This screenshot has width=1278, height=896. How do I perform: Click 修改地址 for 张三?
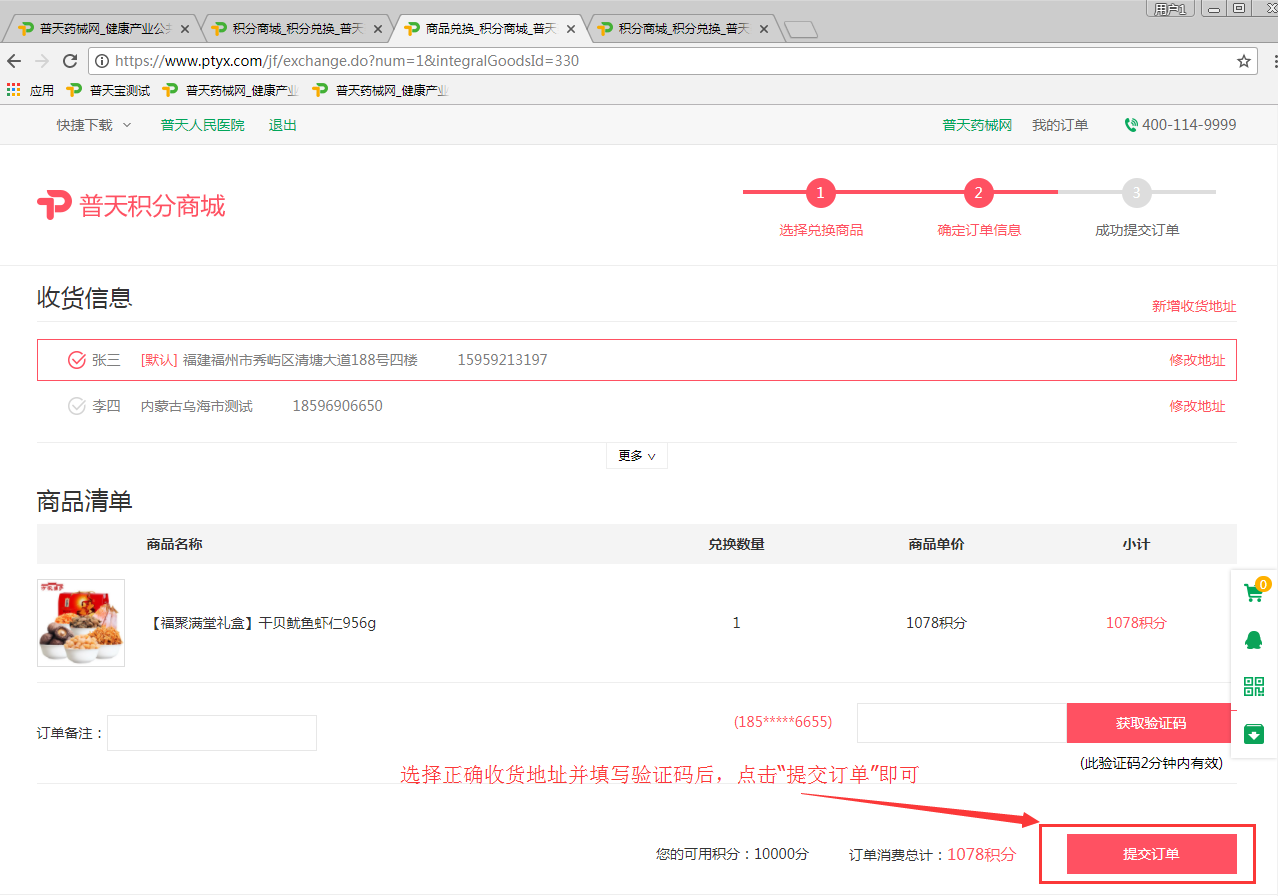pos(1197,360)
